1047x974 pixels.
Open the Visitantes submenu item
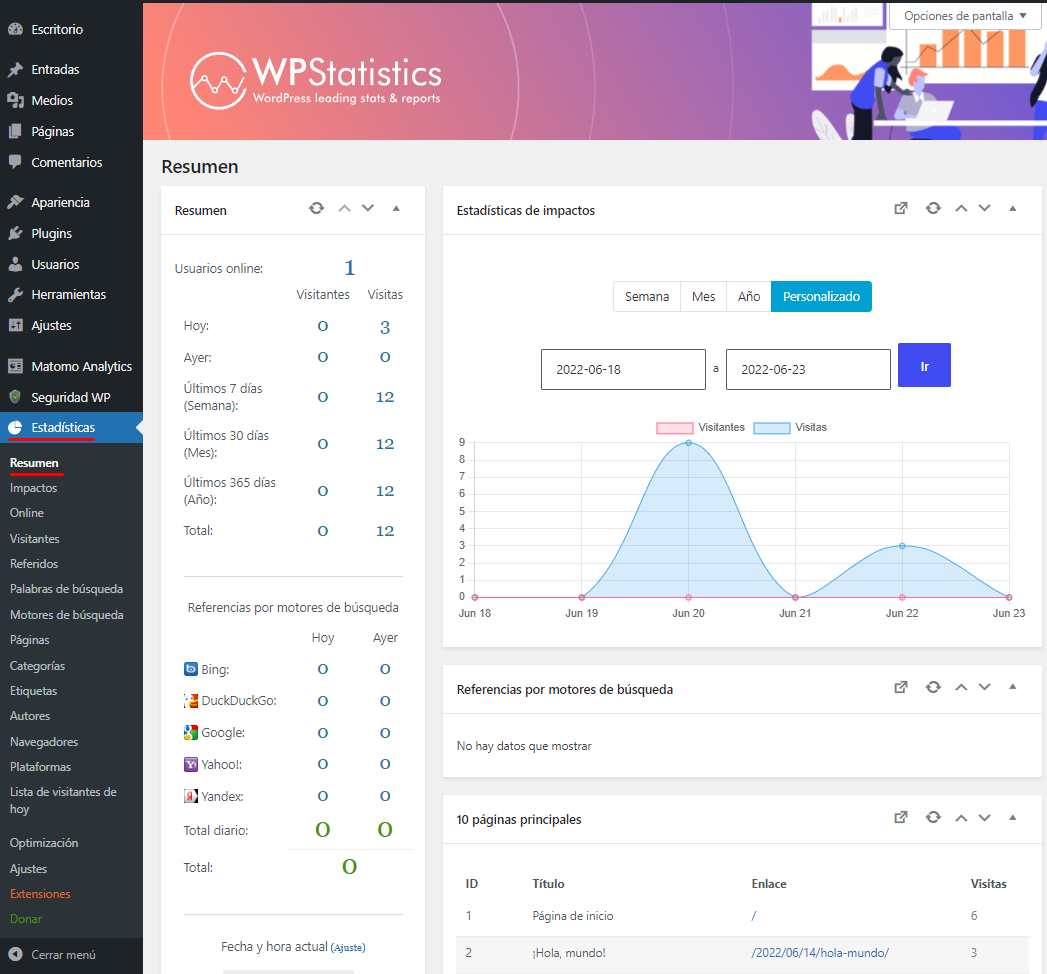point(35,539)
